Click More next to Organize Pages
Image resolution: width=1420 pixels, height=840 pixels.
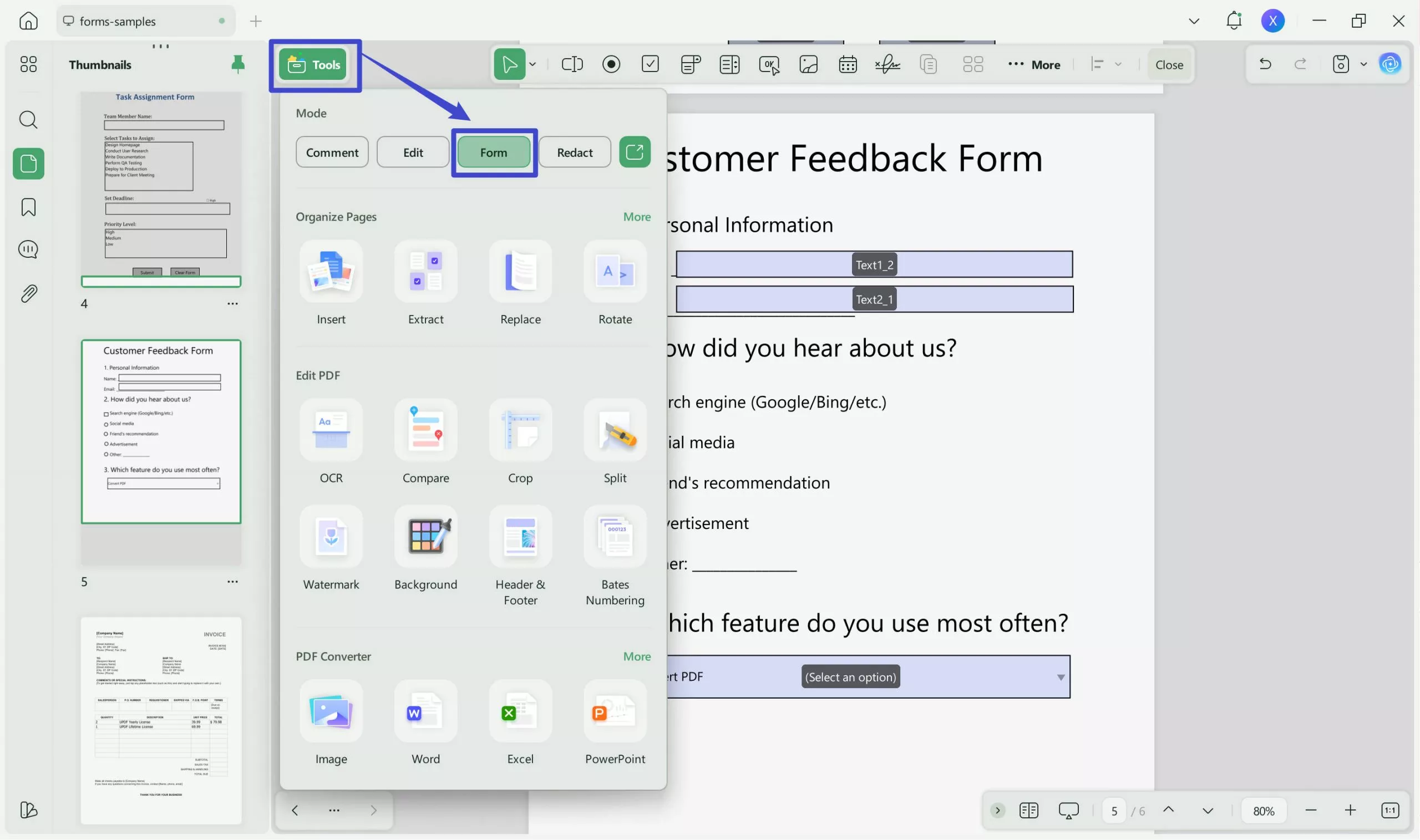636,216
